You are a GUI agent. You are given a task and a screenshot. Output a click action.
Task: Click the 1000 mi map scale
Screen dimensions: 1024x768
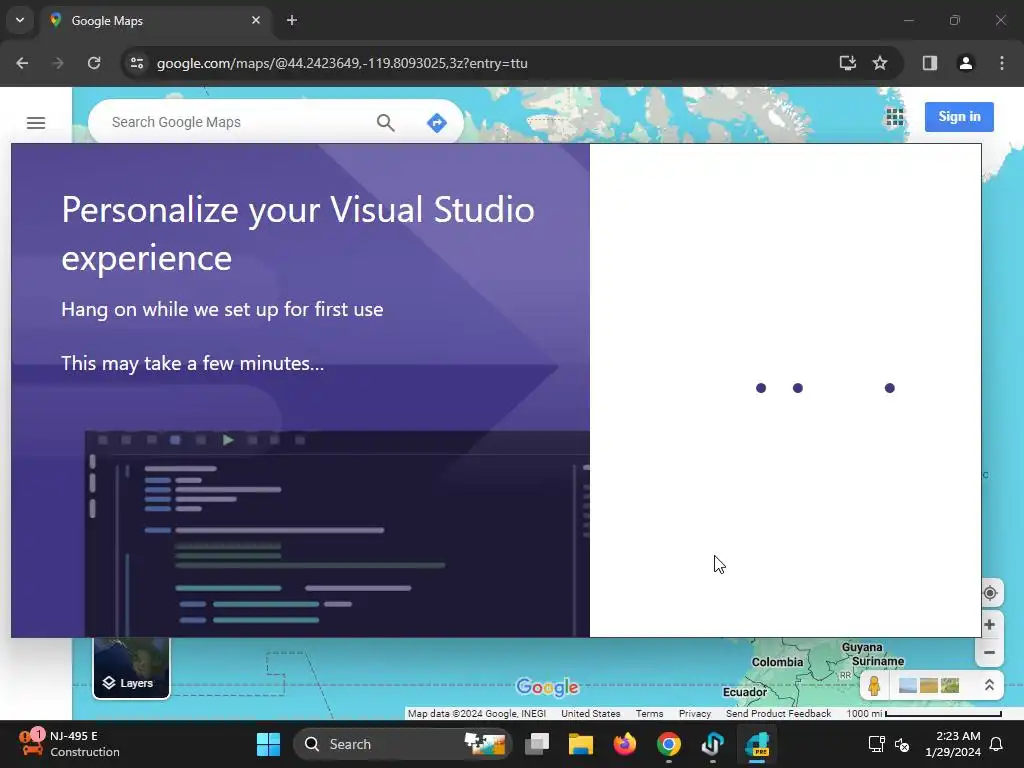tap(923, 714)
